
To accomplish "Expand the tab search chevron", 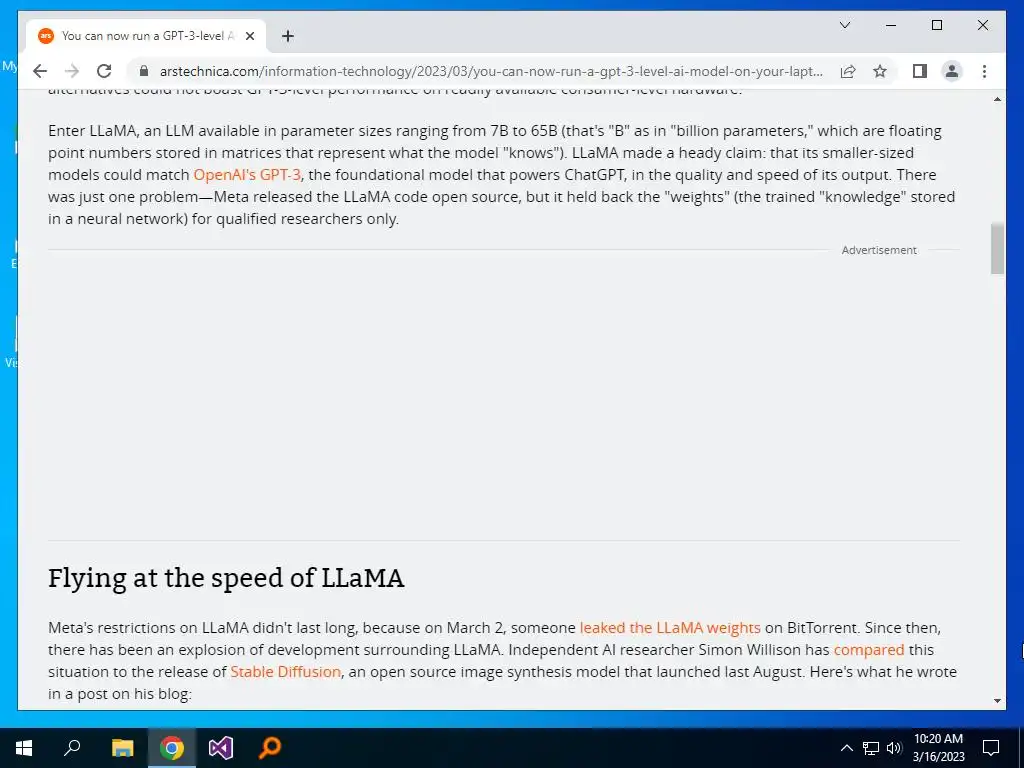I will 844,25.
